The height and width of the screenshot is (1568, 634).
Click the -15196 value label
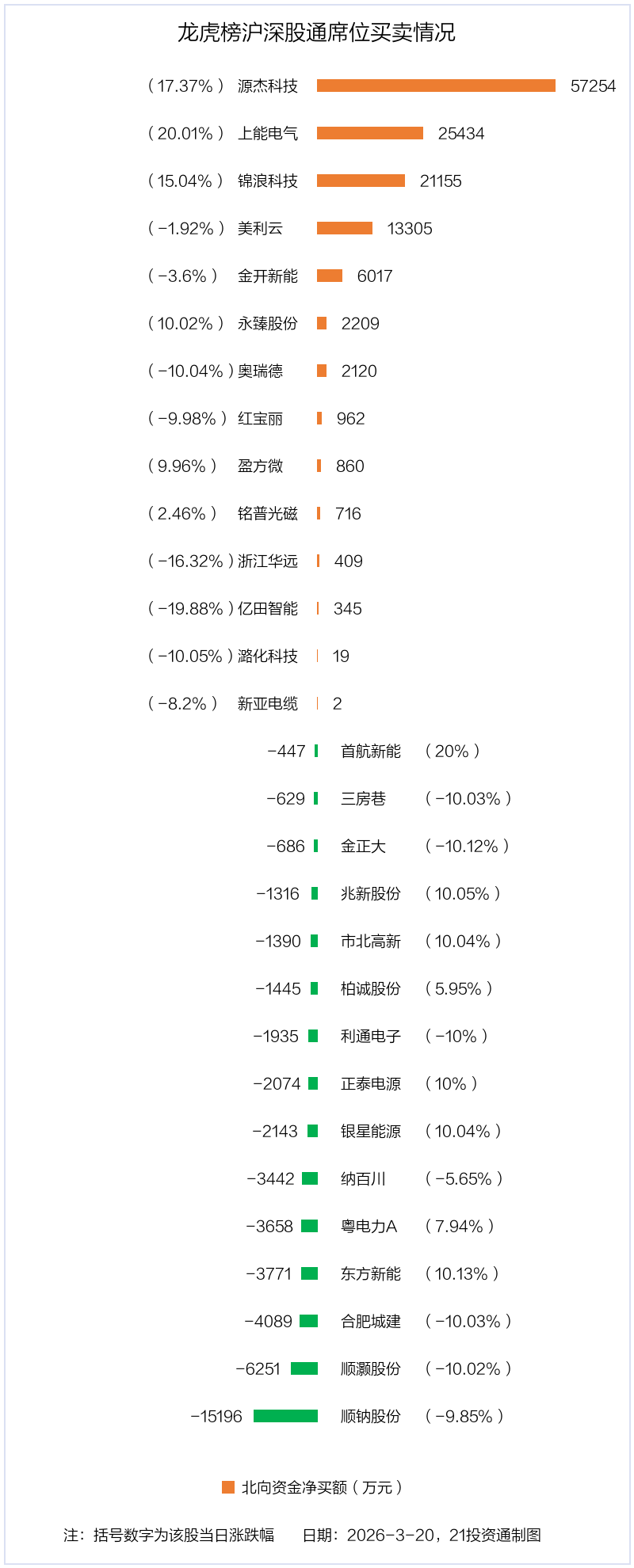click(x=216, y=1416)
